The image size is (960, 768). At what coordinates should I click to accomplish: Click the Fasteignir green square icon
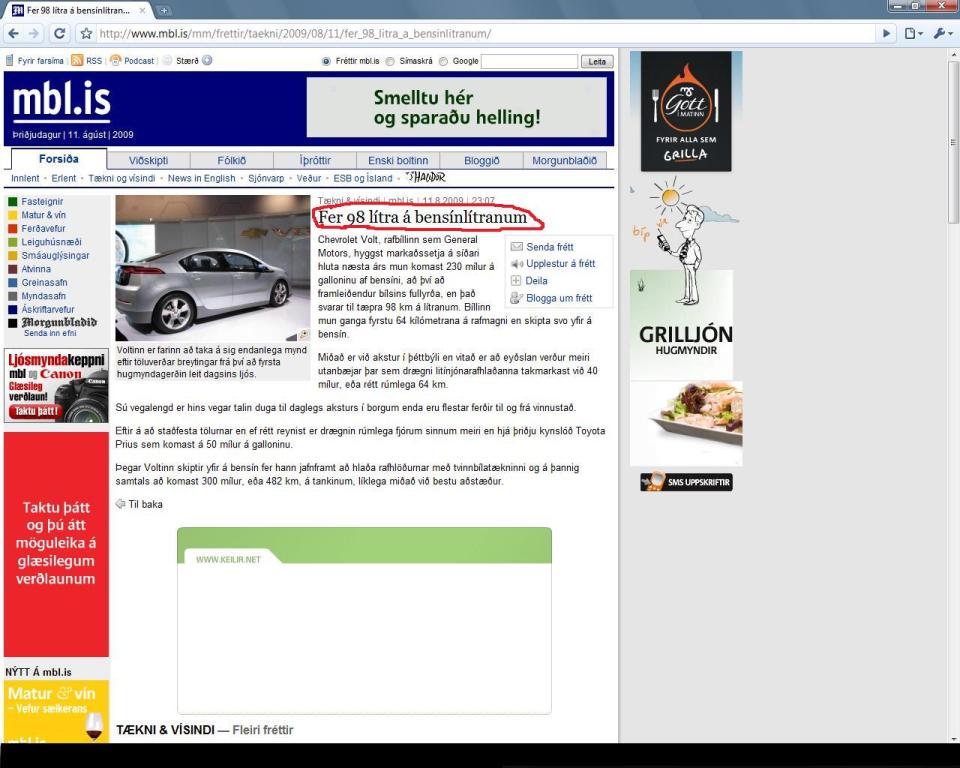(x=12, y=201)
